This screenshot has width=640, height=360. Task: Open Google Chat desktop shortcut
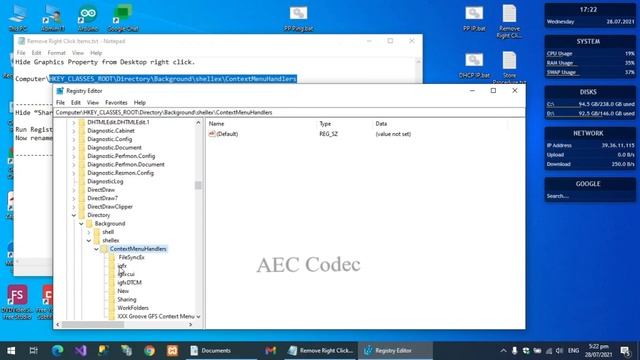[x=122, y=18]
